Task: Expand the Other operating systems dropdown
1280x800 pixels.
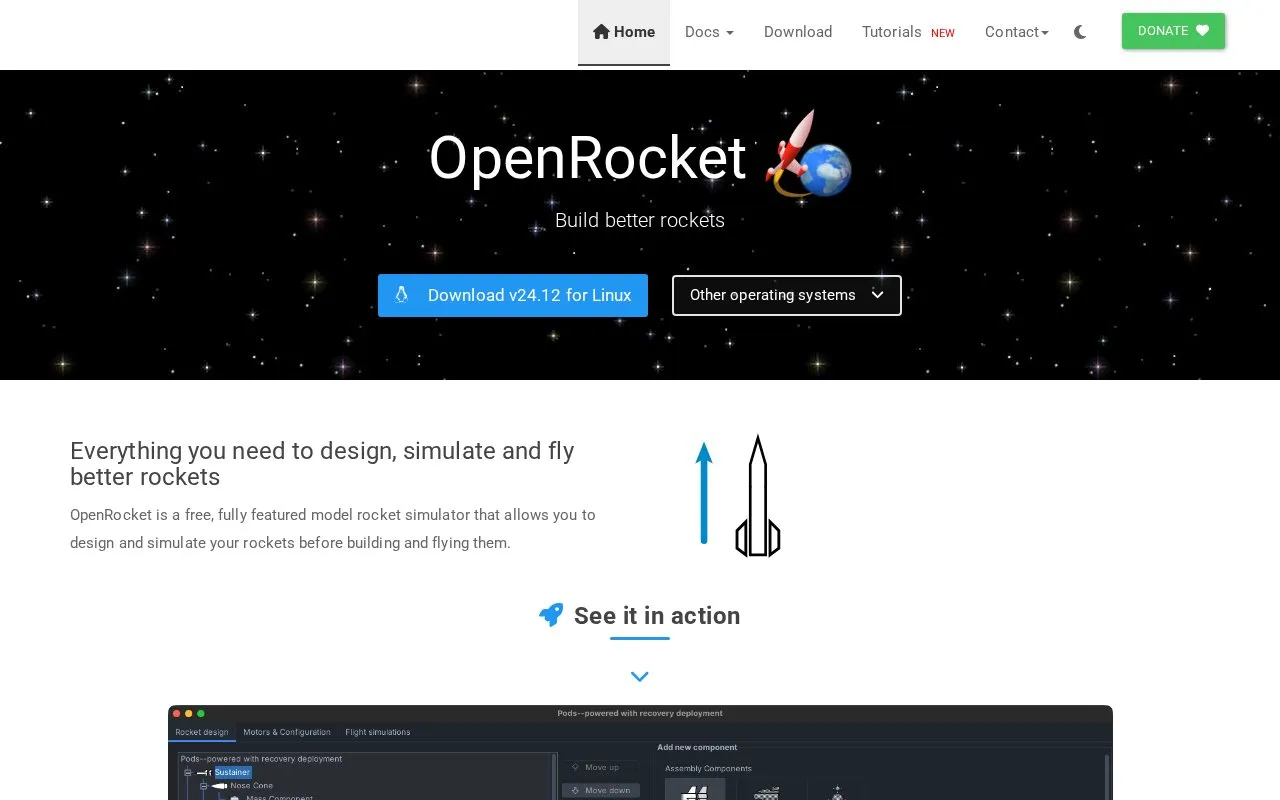Action: tap(787, 295)
